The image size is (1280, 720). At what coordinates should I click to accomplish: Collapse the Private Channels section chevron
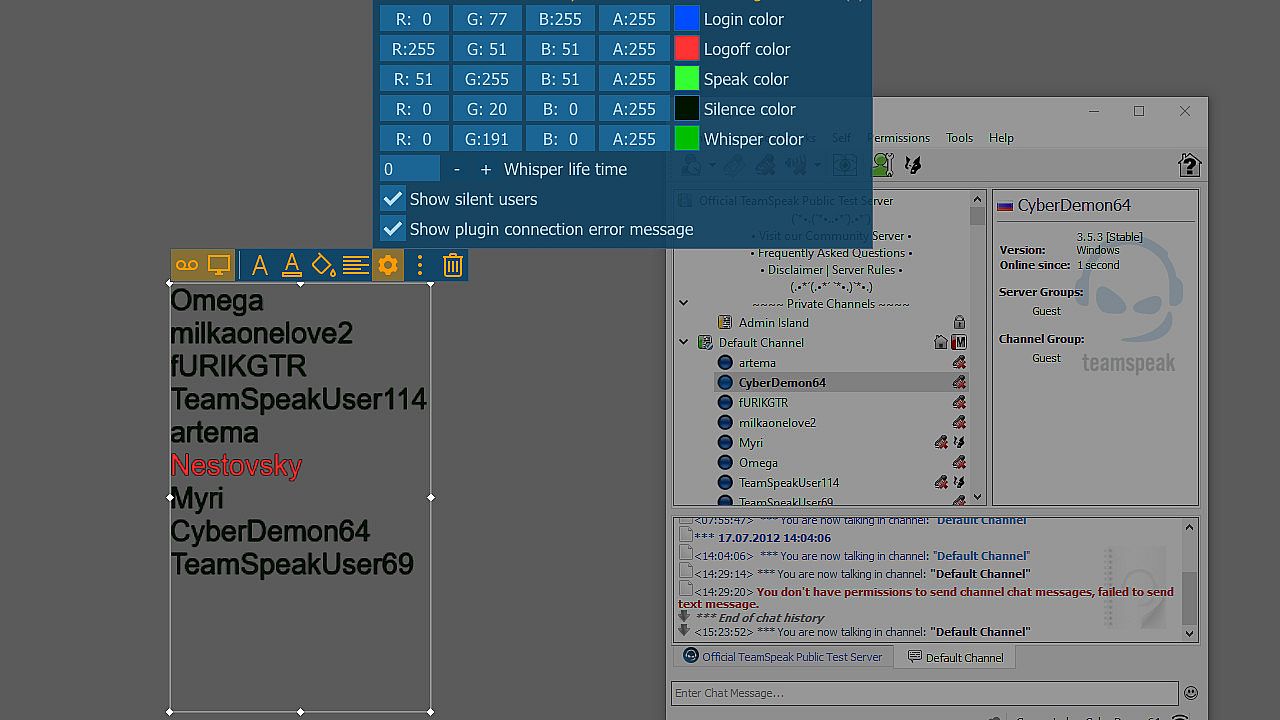tap(684, 303)
